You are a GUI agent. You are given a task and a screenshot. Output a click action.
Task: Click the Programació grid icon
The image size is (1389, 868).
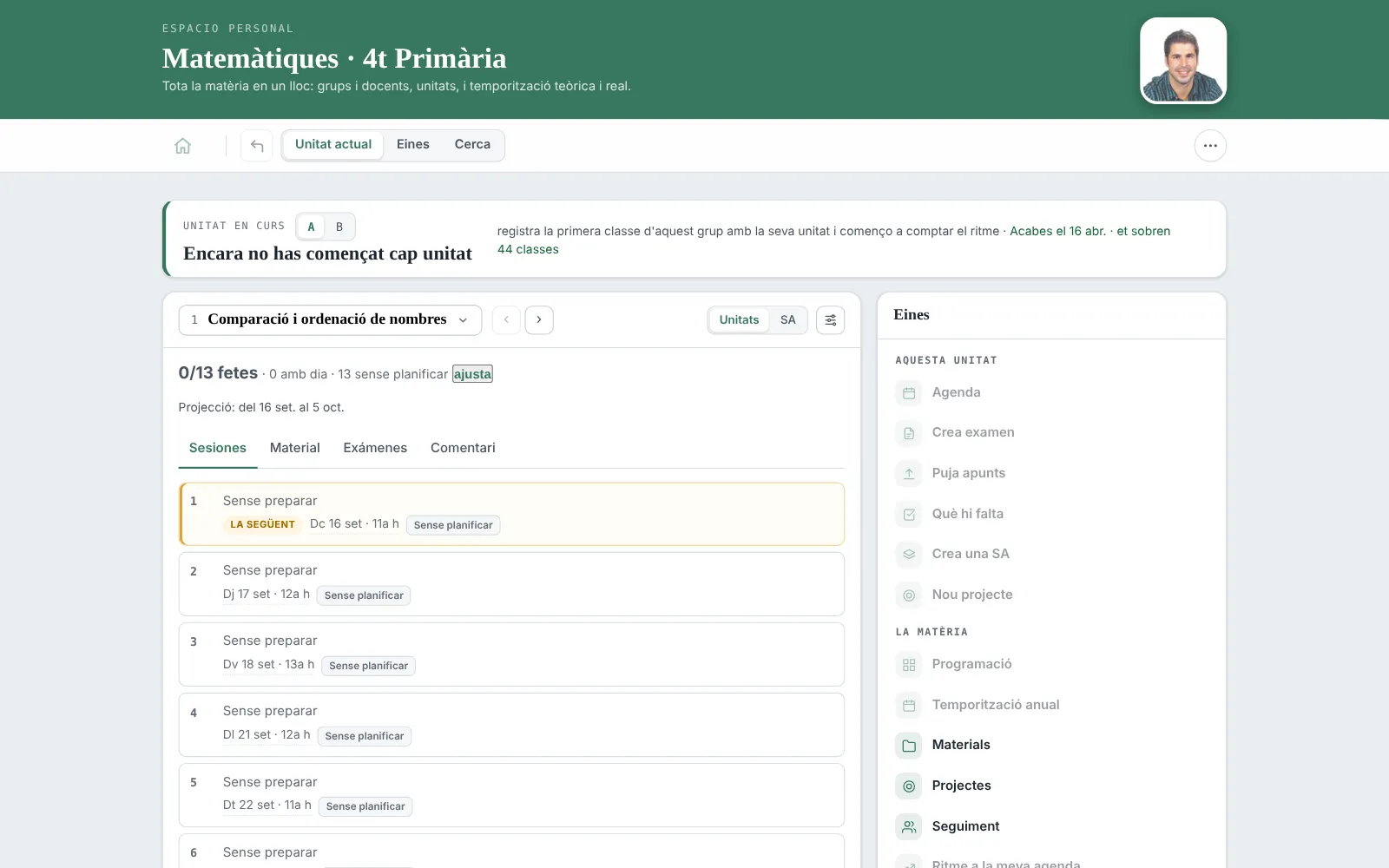[909, 665]
